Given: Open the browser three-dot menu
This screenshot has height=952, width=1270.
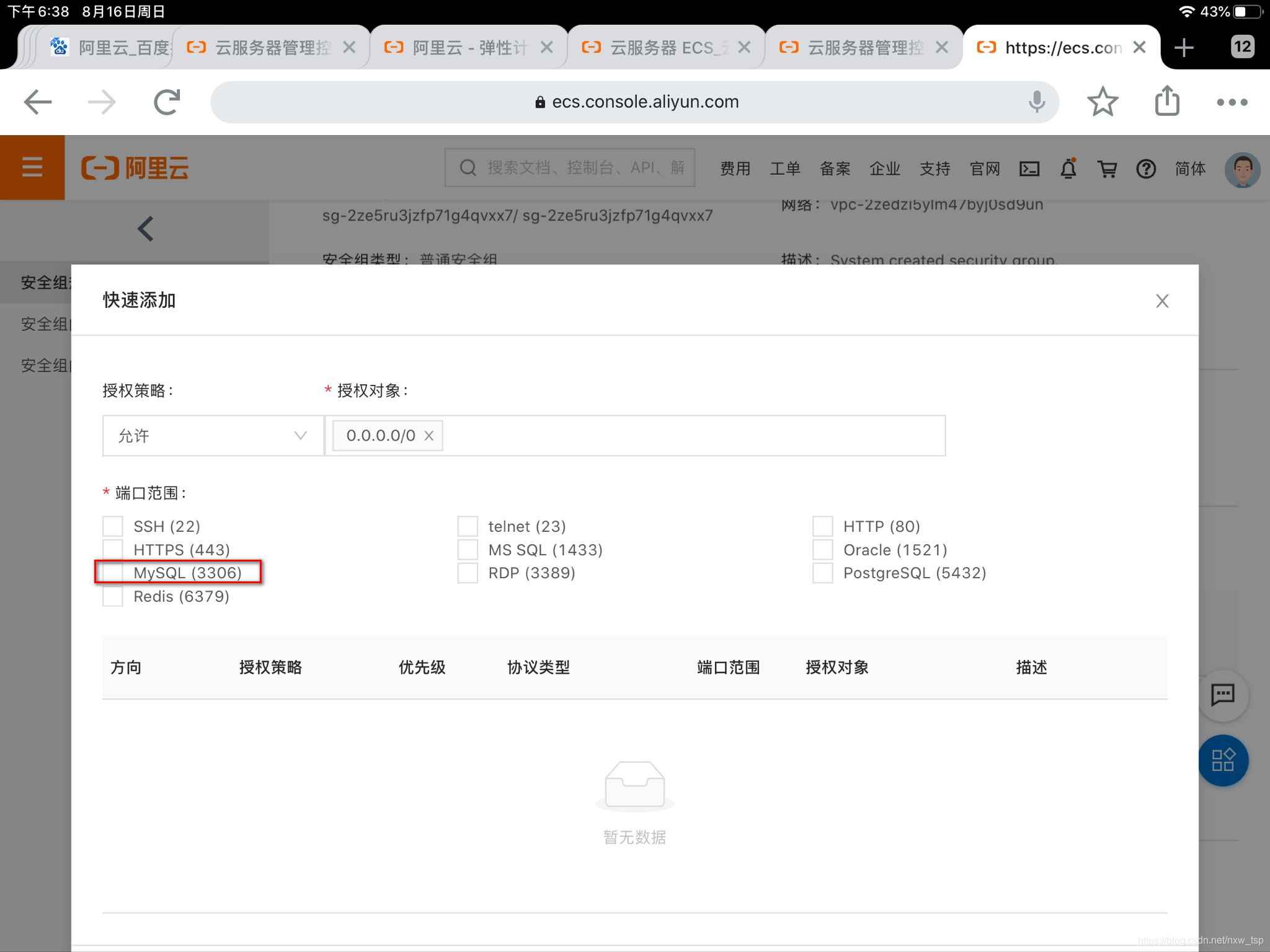Looking at the screenshot, I should 1232,102.
